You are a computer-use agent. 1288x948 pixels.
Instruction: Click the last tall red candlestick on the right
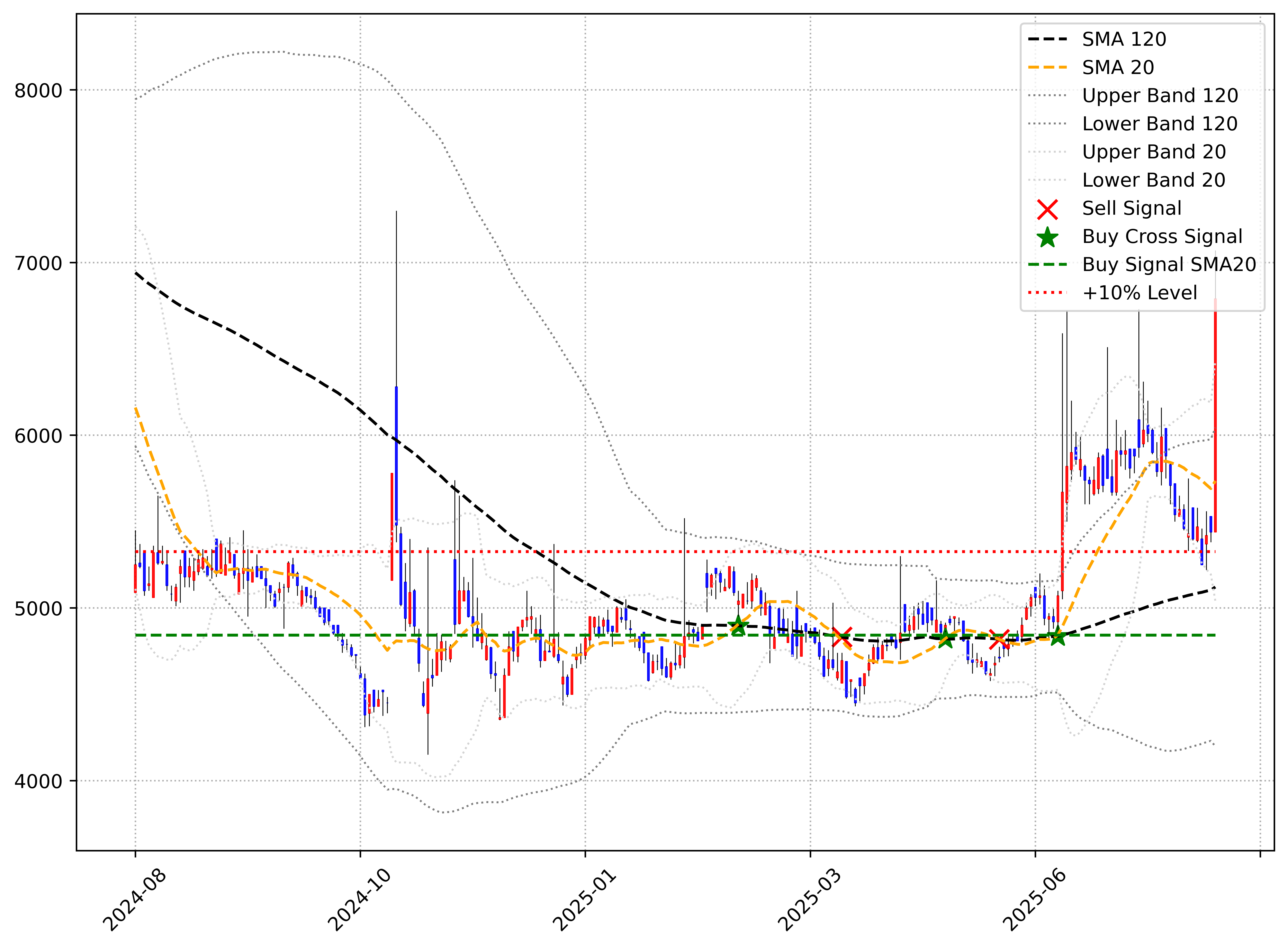[1215, 413]
